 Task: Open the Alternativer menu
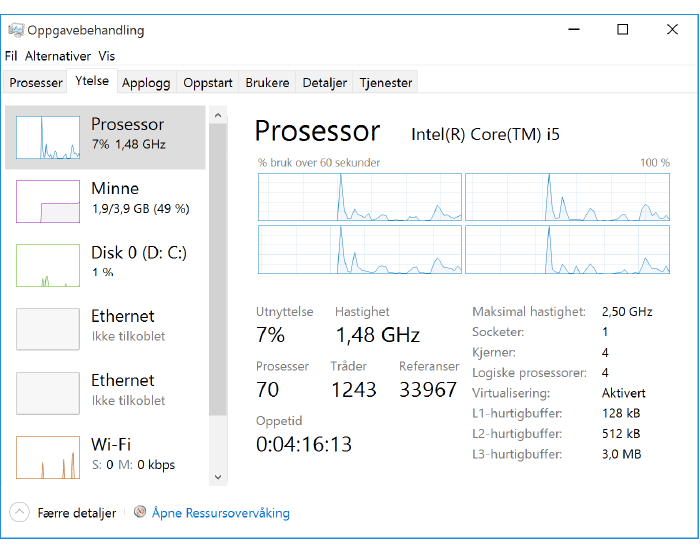click(58, 56)
